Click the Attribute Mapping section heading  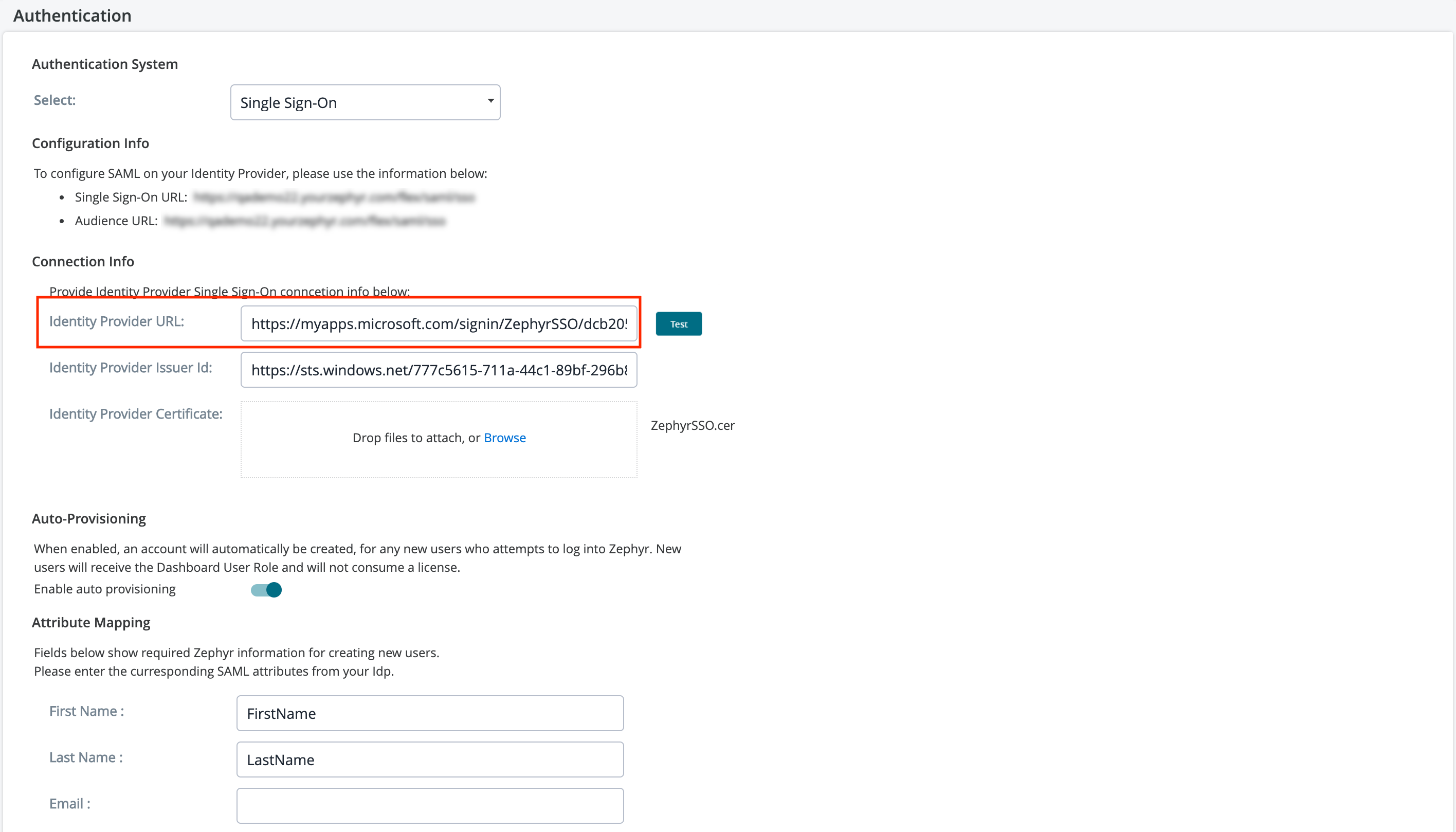click(91, 623)
